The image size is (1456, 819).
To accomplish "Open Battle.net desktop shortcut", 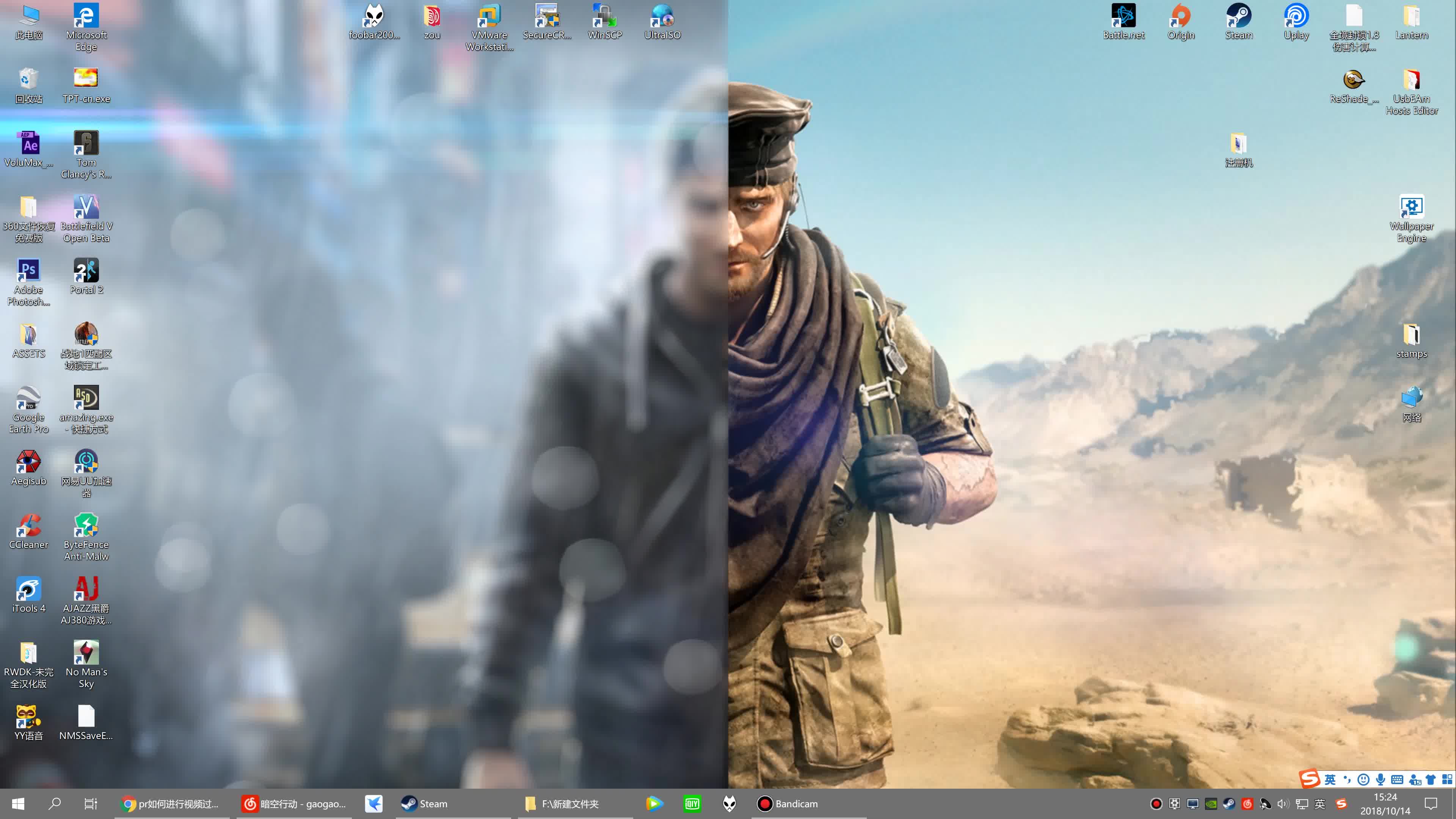I will pos(1123,22).
